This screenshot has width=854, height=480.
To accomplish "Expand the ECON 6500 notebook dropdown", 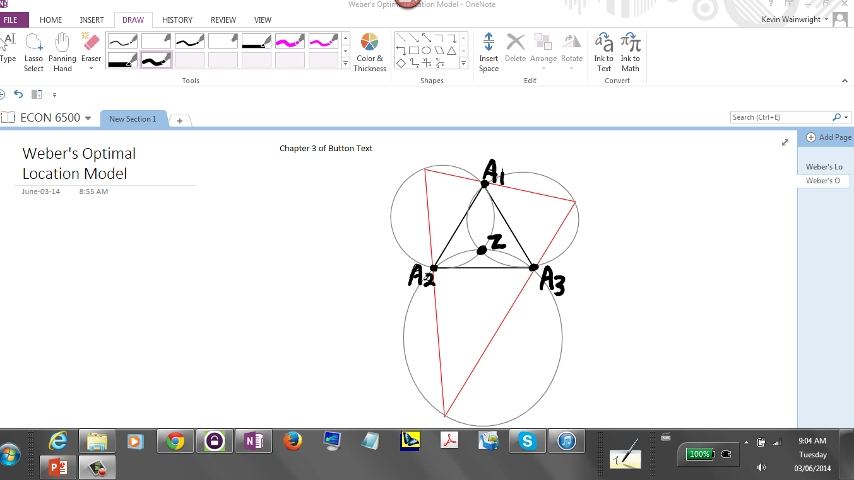I will (x=88, y=118).
